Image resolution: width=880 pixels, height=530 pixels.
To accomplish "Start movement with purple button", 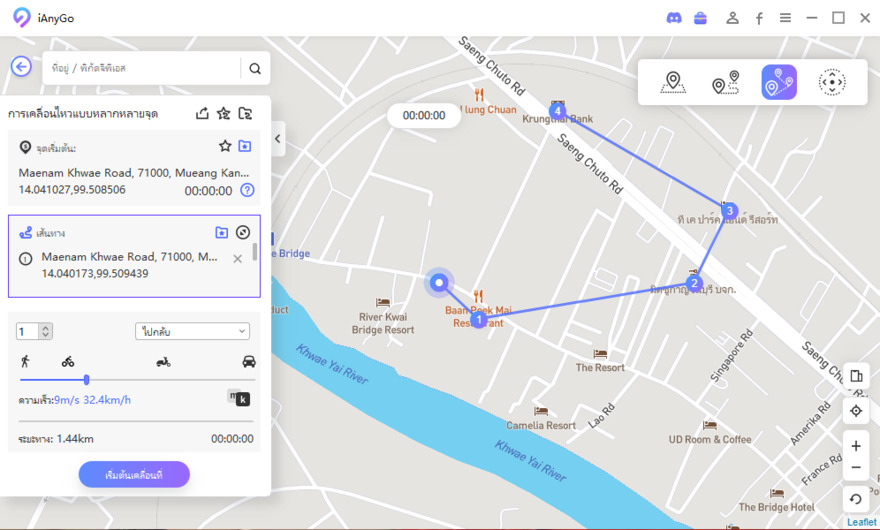I will tap(134, 474).
